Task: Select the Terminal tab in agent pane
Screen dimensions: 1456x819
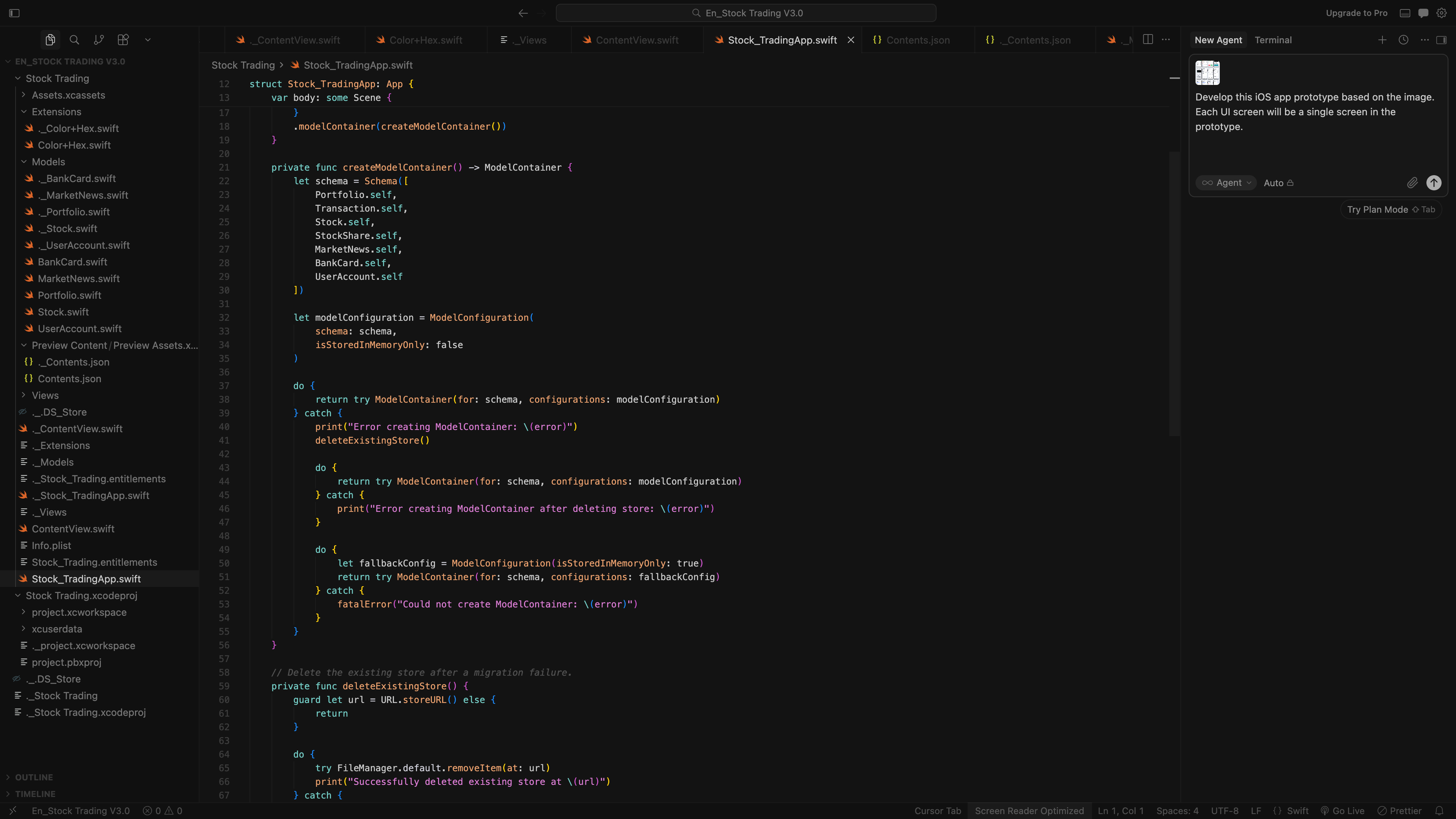Action: tap(1273, 39)
